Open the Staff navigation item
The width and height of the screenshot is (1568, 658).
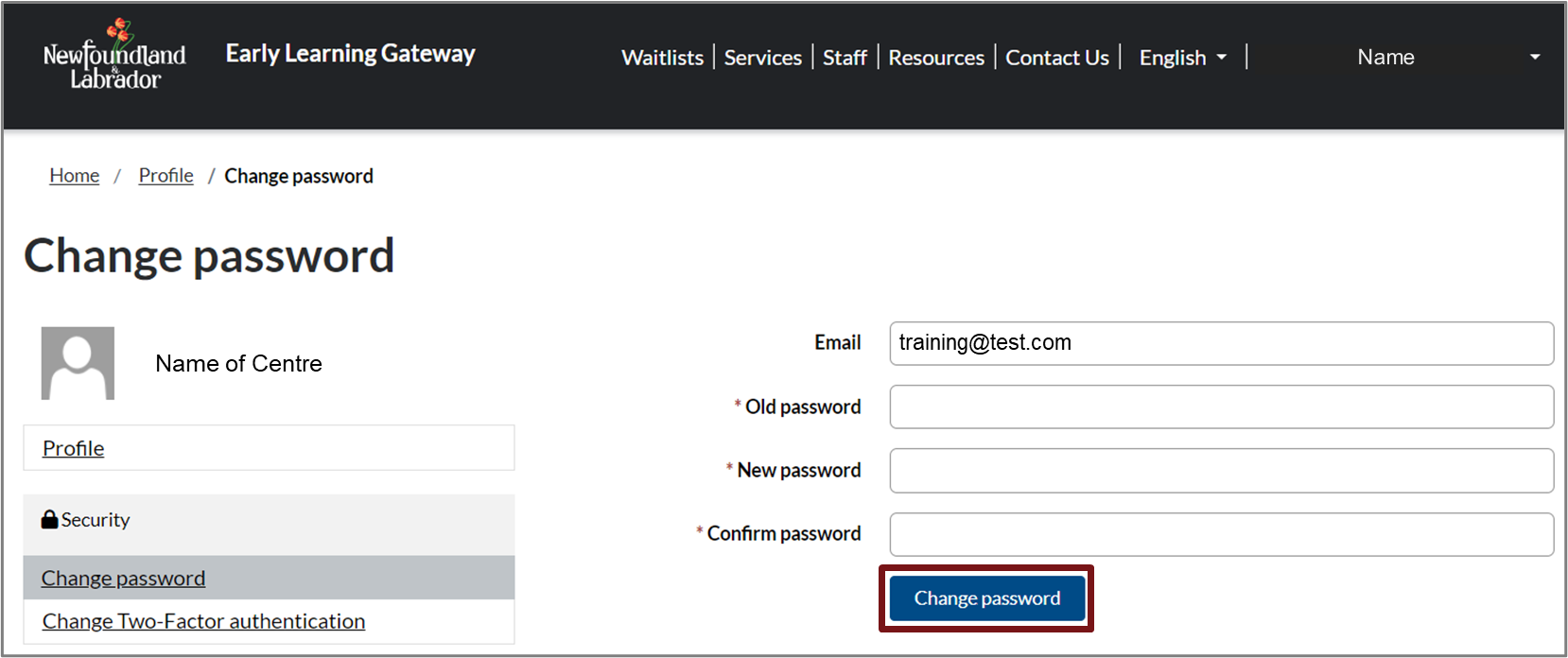click(x=845, y=58)
